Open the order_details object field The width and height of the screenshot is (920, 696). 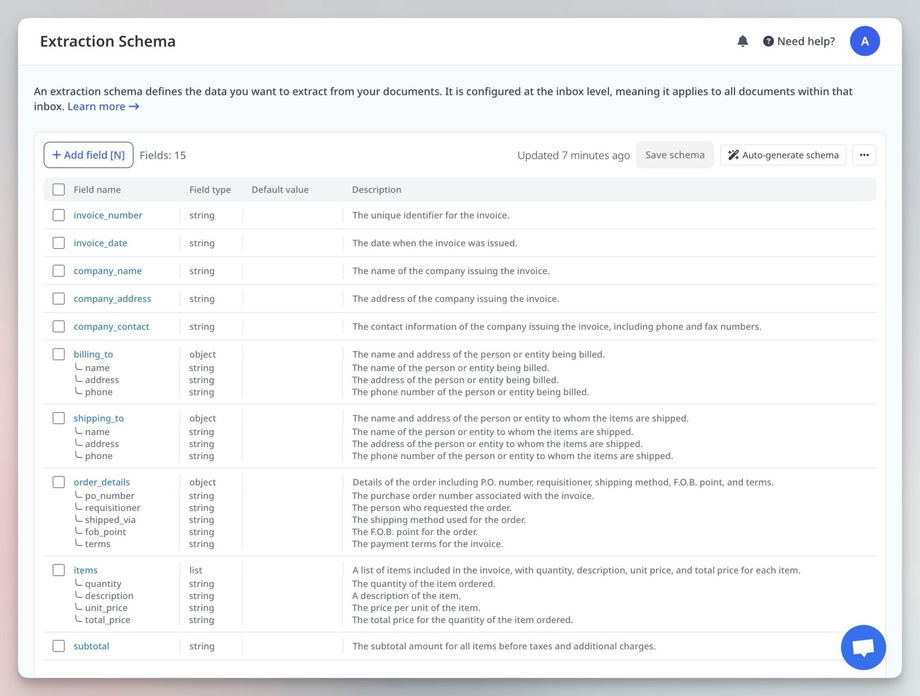click(x=101, y=482)
